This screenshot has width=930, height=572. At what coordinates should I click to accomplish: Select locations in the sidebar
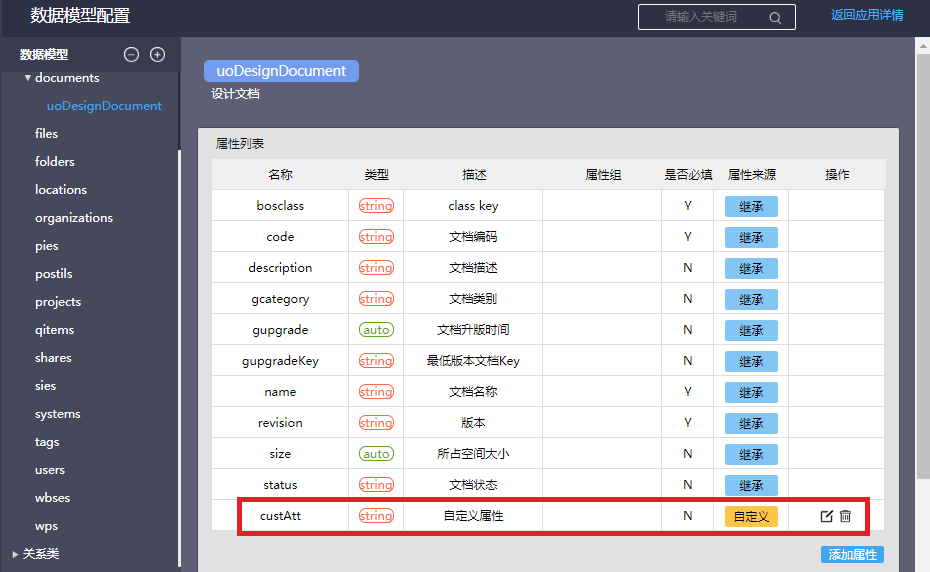pyautogui.click(x=61, y=190)
